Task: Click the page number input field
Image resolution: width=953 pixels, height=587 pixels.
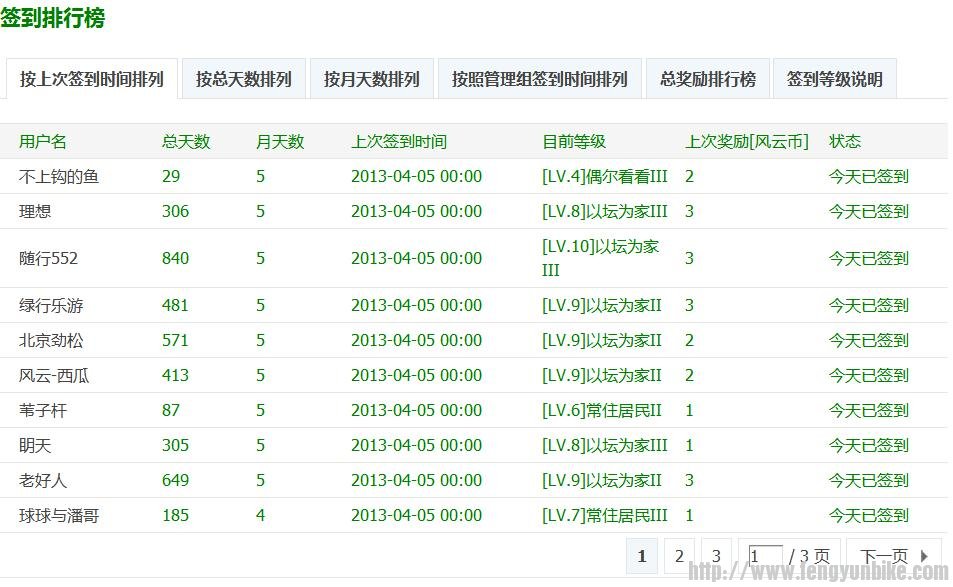Action: click(x=765, y=556)
